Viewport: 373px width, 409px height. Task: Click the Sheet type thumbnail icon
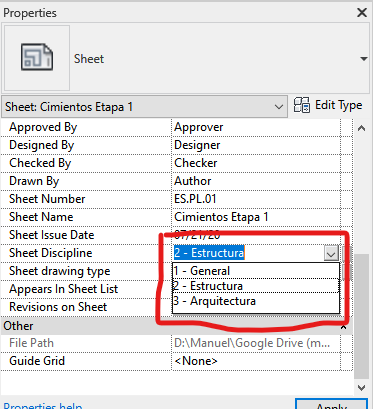[x=37, y=57]
